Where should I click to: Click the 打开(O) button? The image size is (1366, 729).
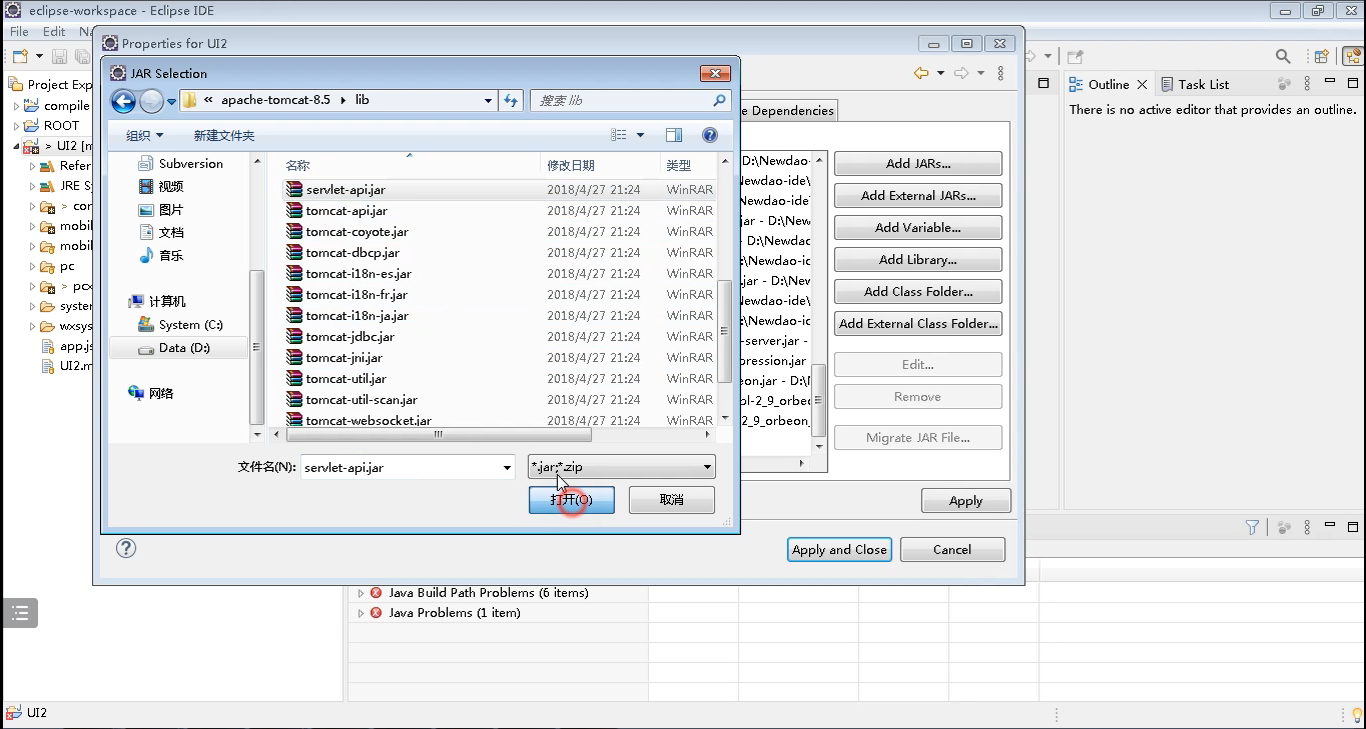coord(571,500)
